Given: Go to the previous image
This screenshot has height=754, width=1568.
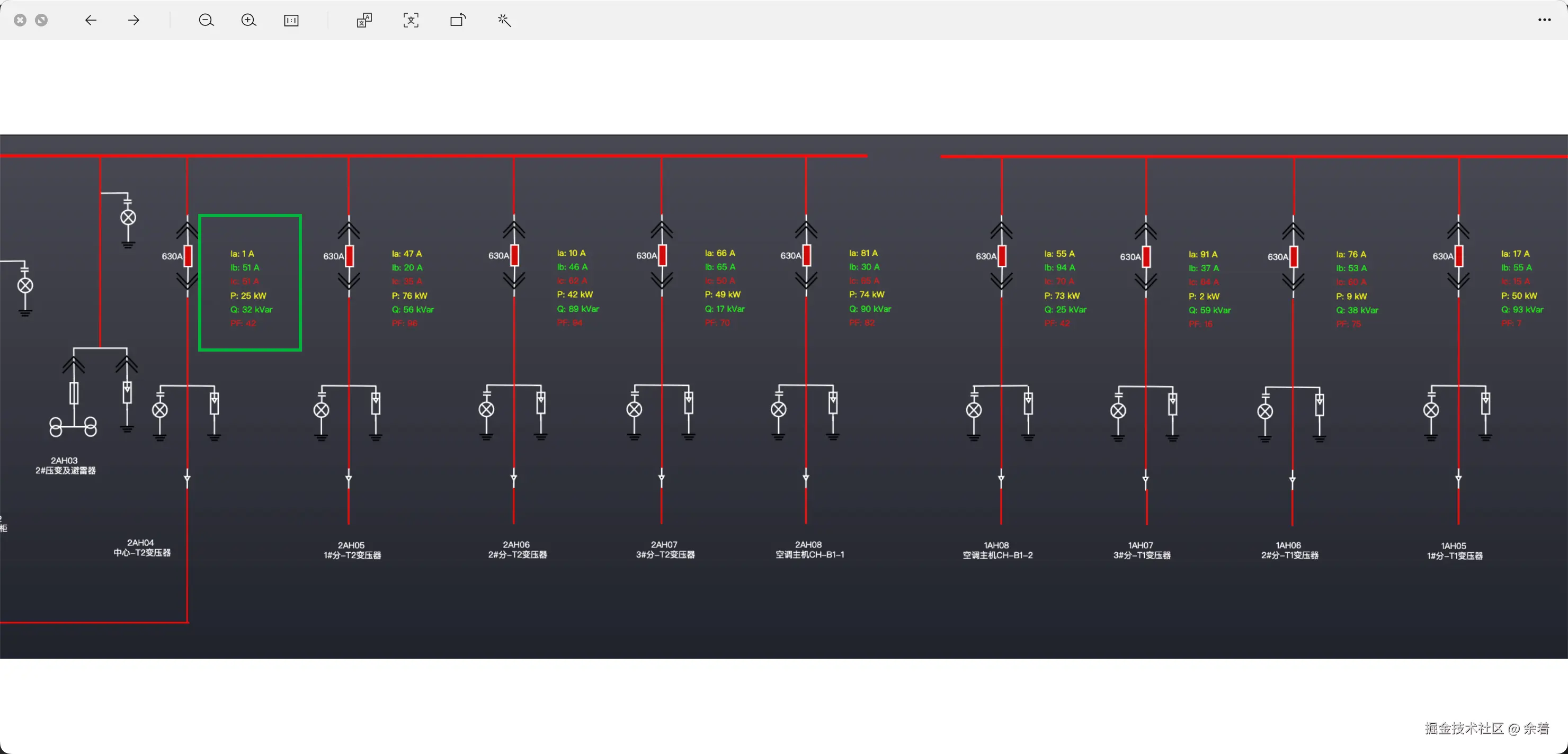Looking at the screenshot, I should click(91, 20).
